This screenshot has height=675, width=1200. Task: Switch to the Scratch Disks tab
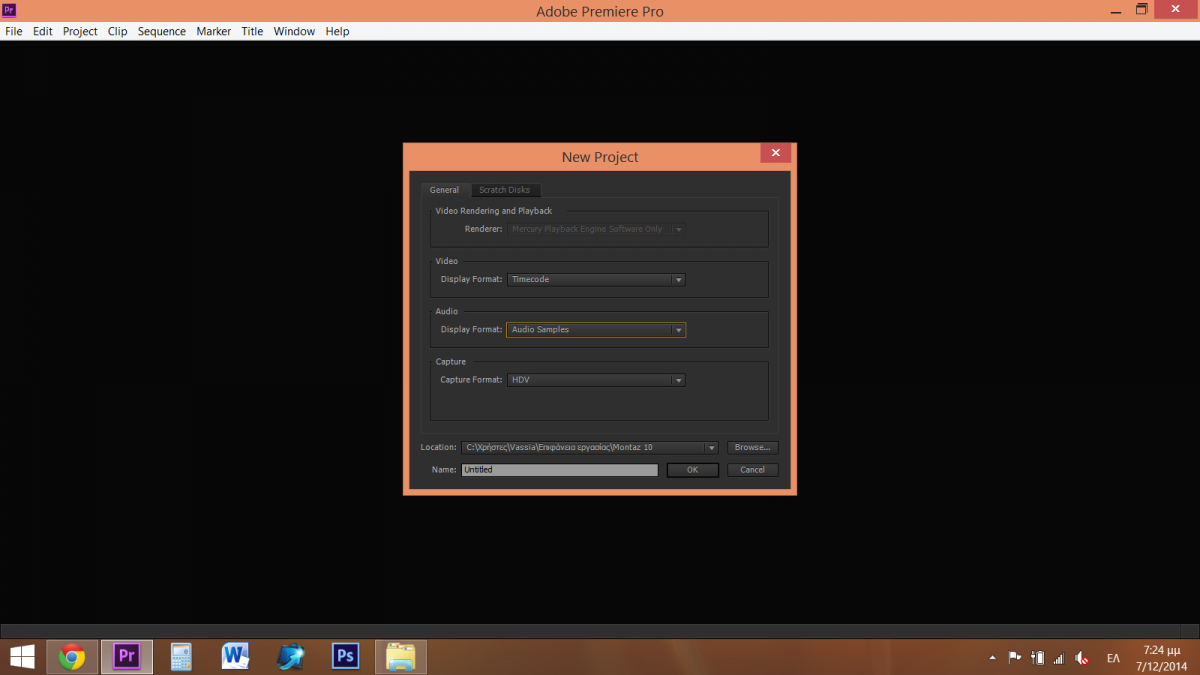click(504, 190)
